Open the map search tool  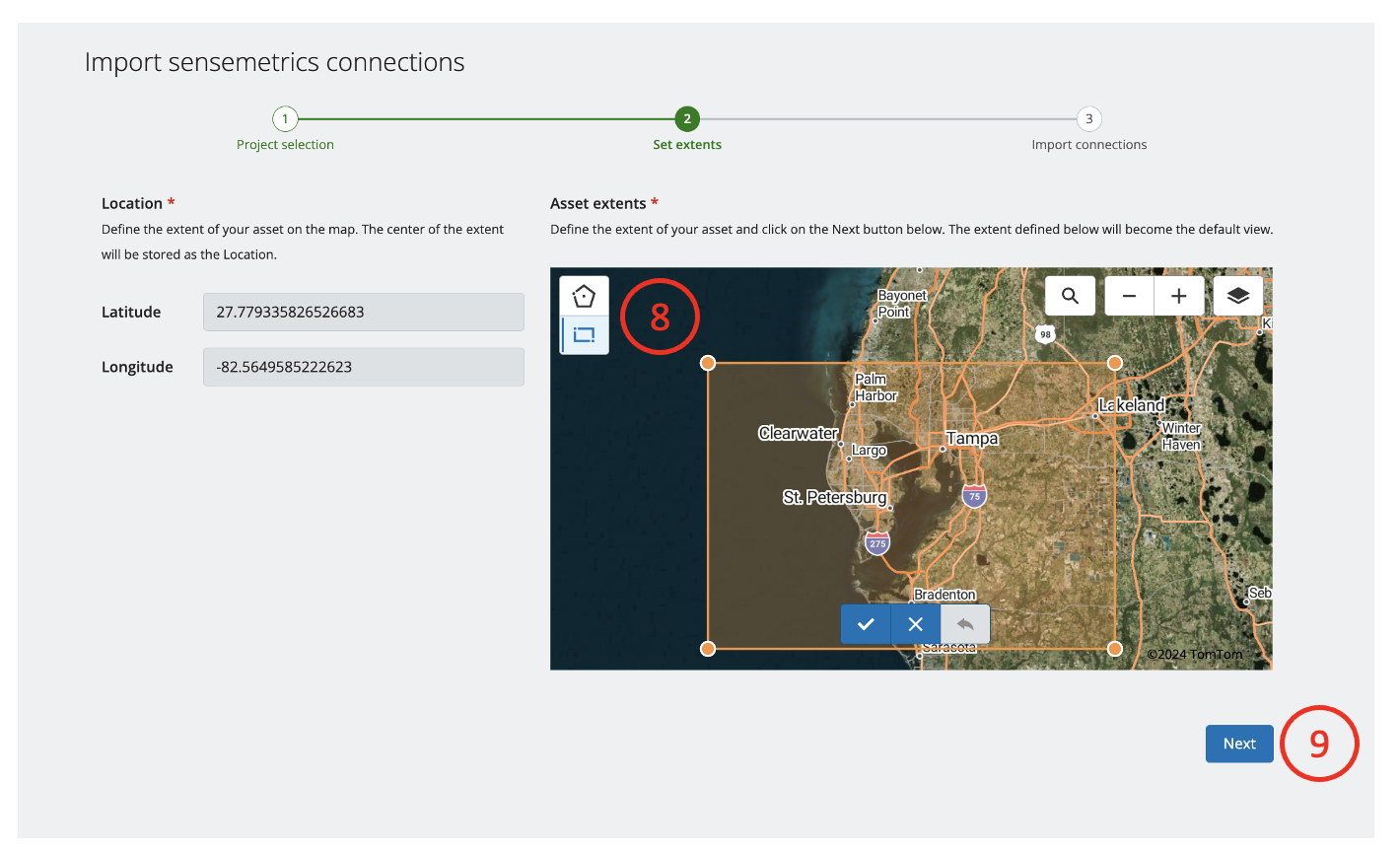1070,296
